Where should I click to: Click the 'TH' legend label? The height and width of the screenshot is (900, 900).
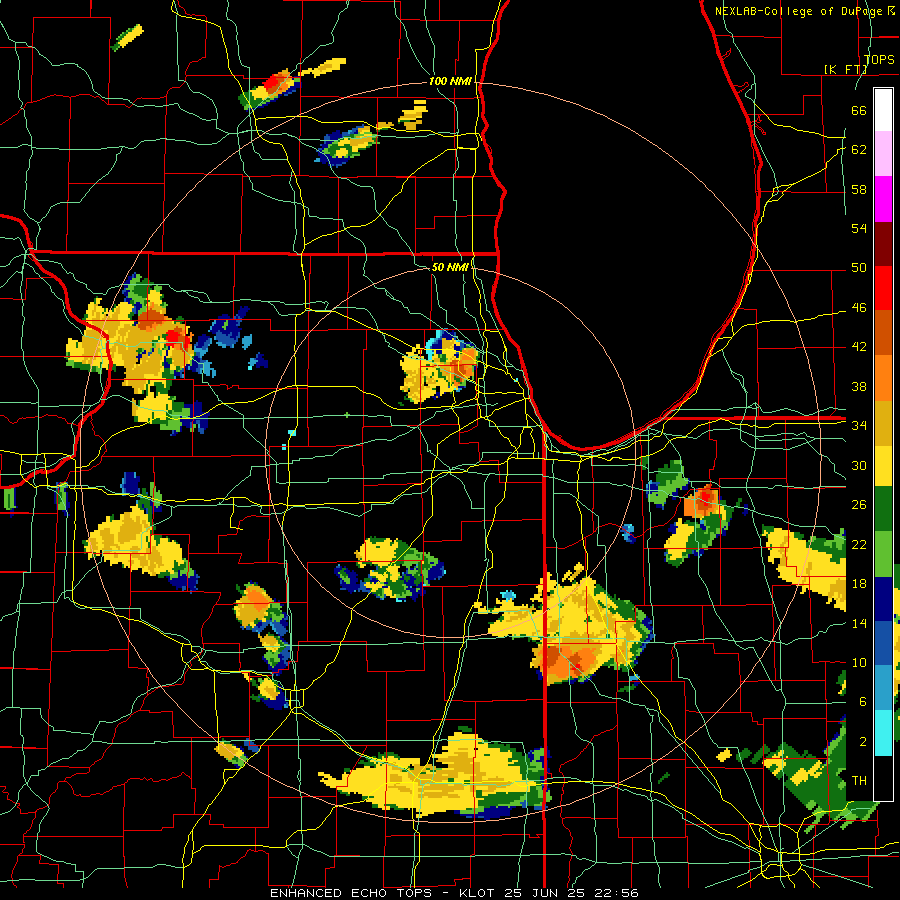pos(859,781)
